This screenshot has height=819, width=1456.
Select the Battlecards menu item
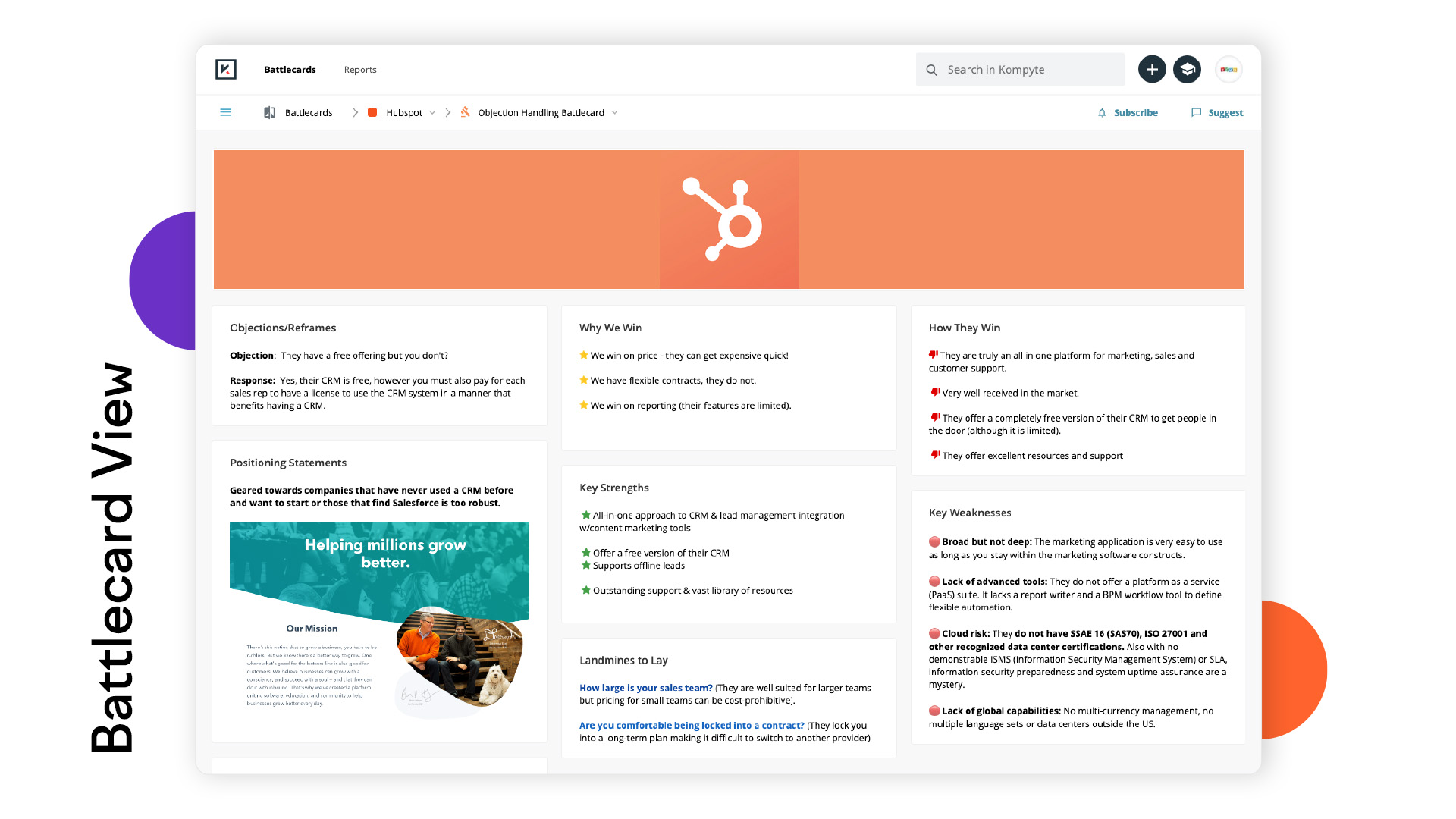[x=290, y=69]
